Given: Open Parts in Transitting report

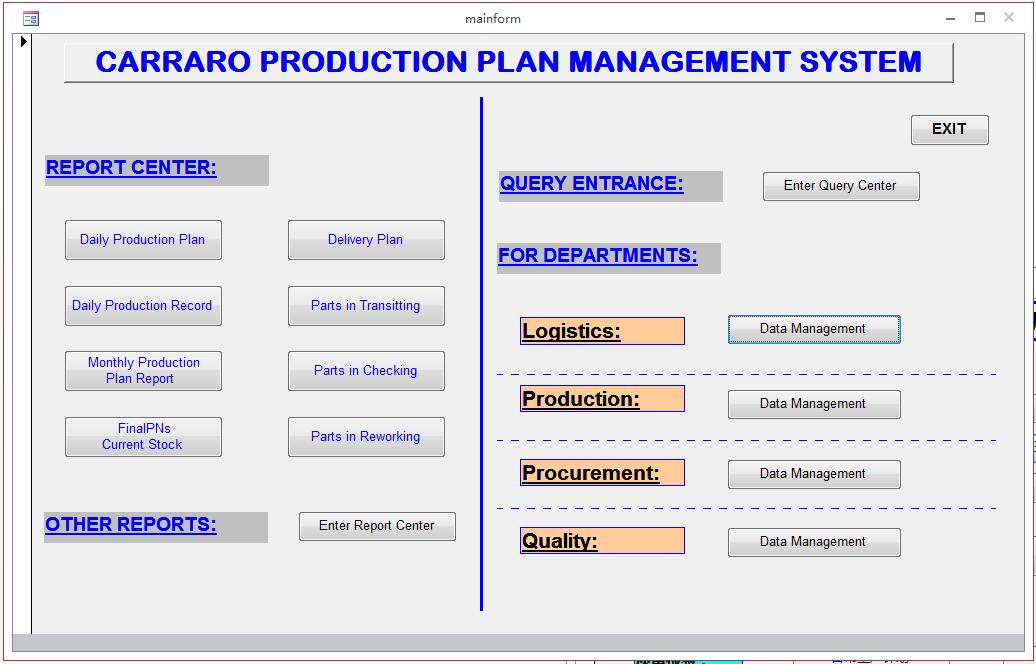Looking at the screenshot, I should (x=366, y=306).
